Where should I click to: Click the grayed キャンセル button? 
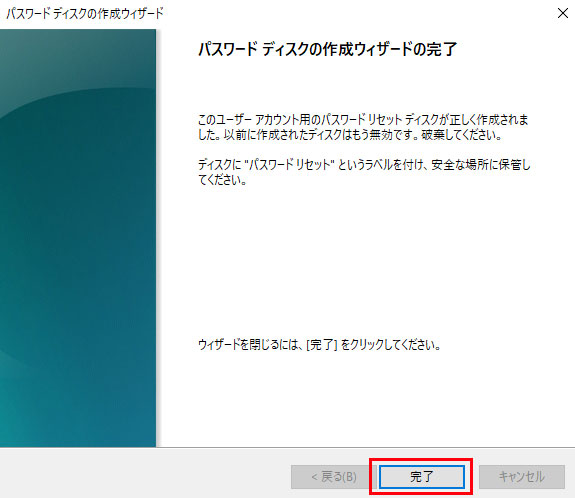(x=521, y=477)
